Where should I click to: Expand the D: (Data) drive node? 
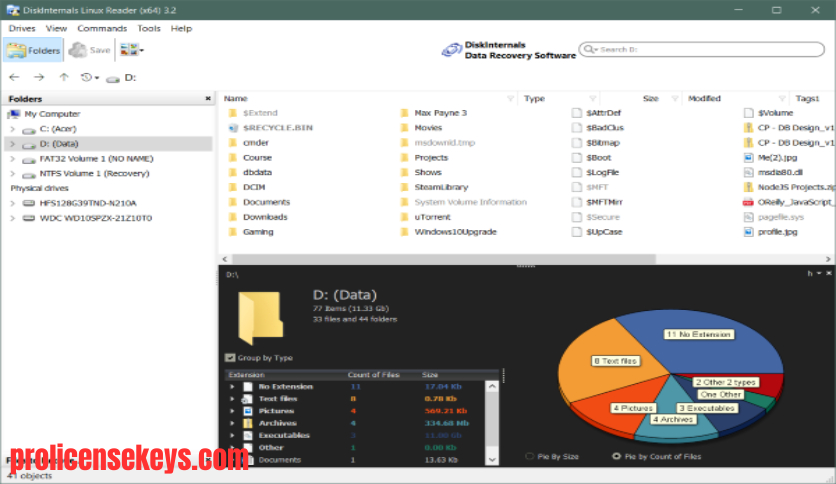pos(12,144)
